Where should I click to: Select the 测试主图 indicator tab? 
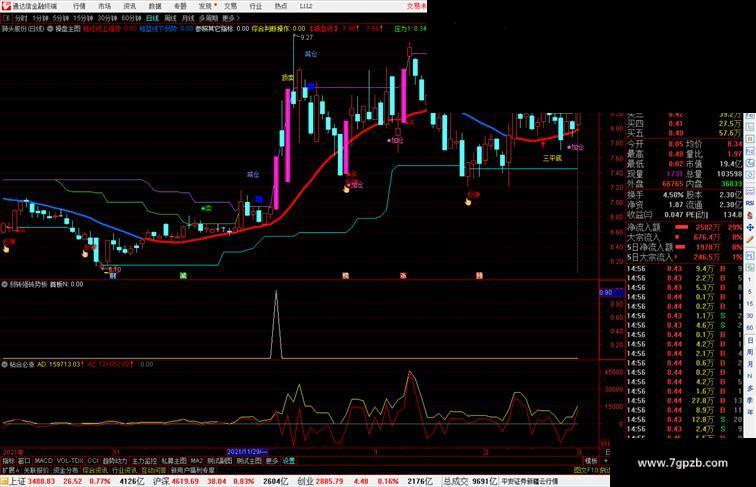249,461
